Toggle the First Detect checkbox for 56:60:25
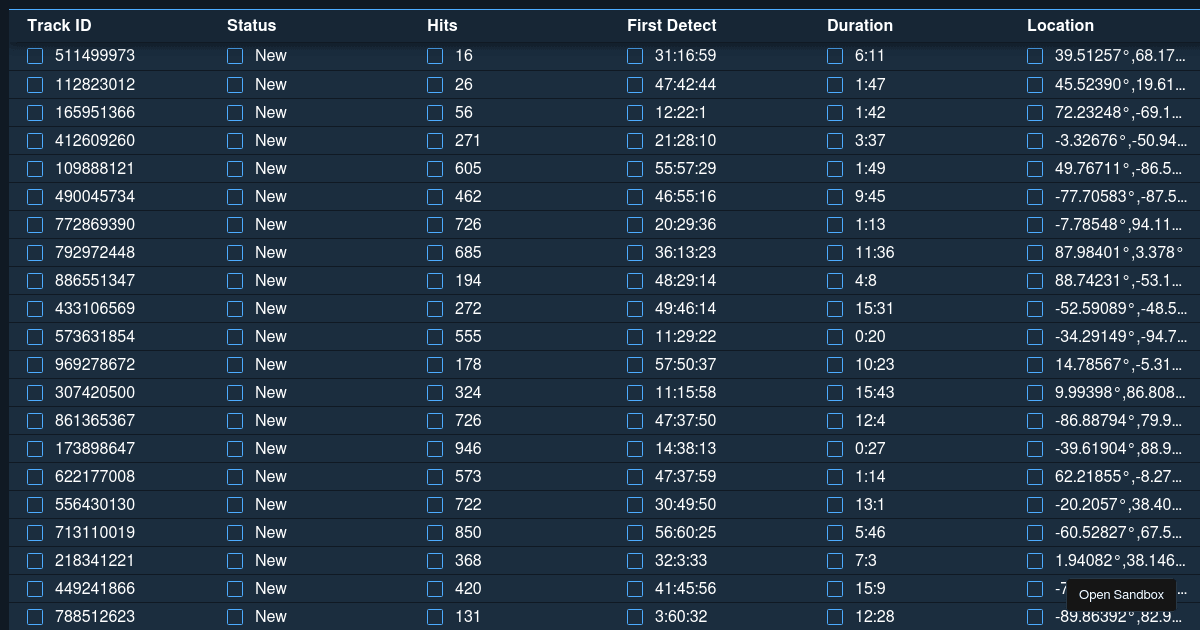Image resolution: width=1200 pixels, height=630 pixels. pyautogui.click(x=635, y=532)
